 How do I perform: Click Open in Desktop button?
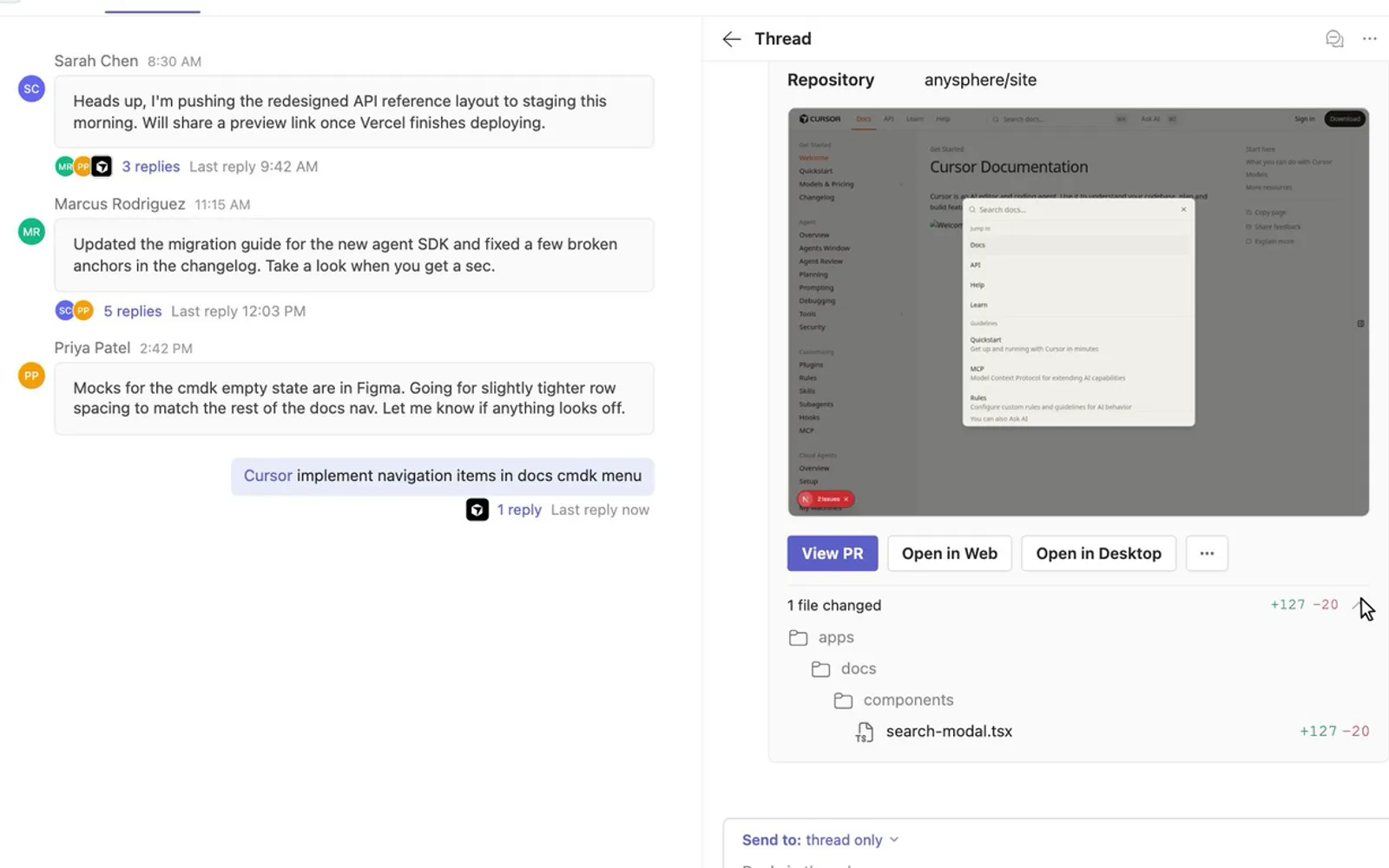point(1098,554)
